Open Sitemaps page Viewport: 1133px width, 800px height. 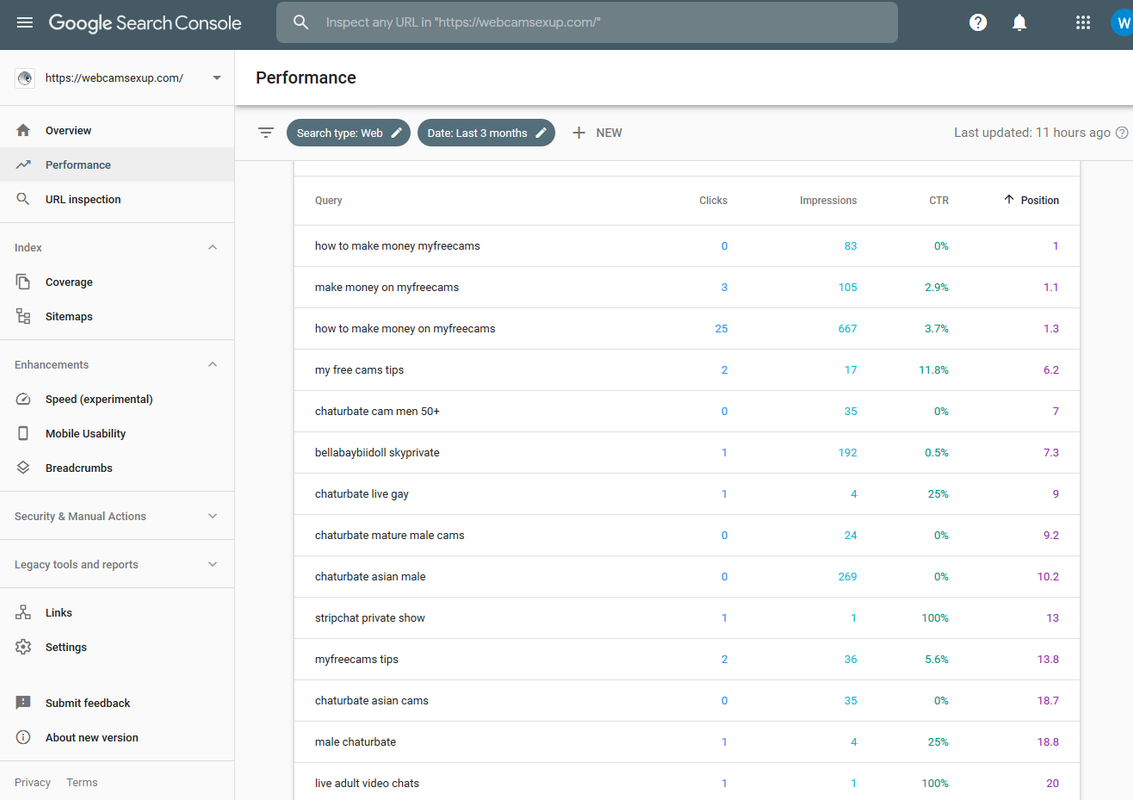coord(117,316)
